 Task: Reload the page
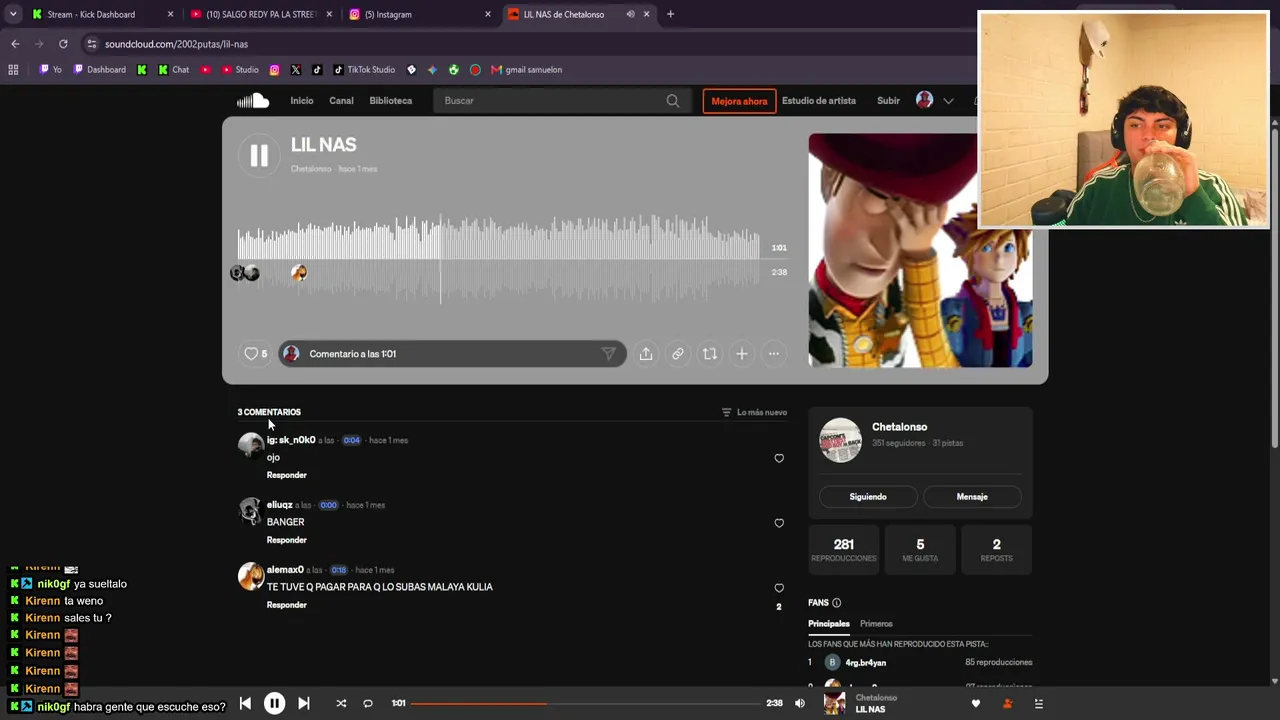tap(63, 44)
